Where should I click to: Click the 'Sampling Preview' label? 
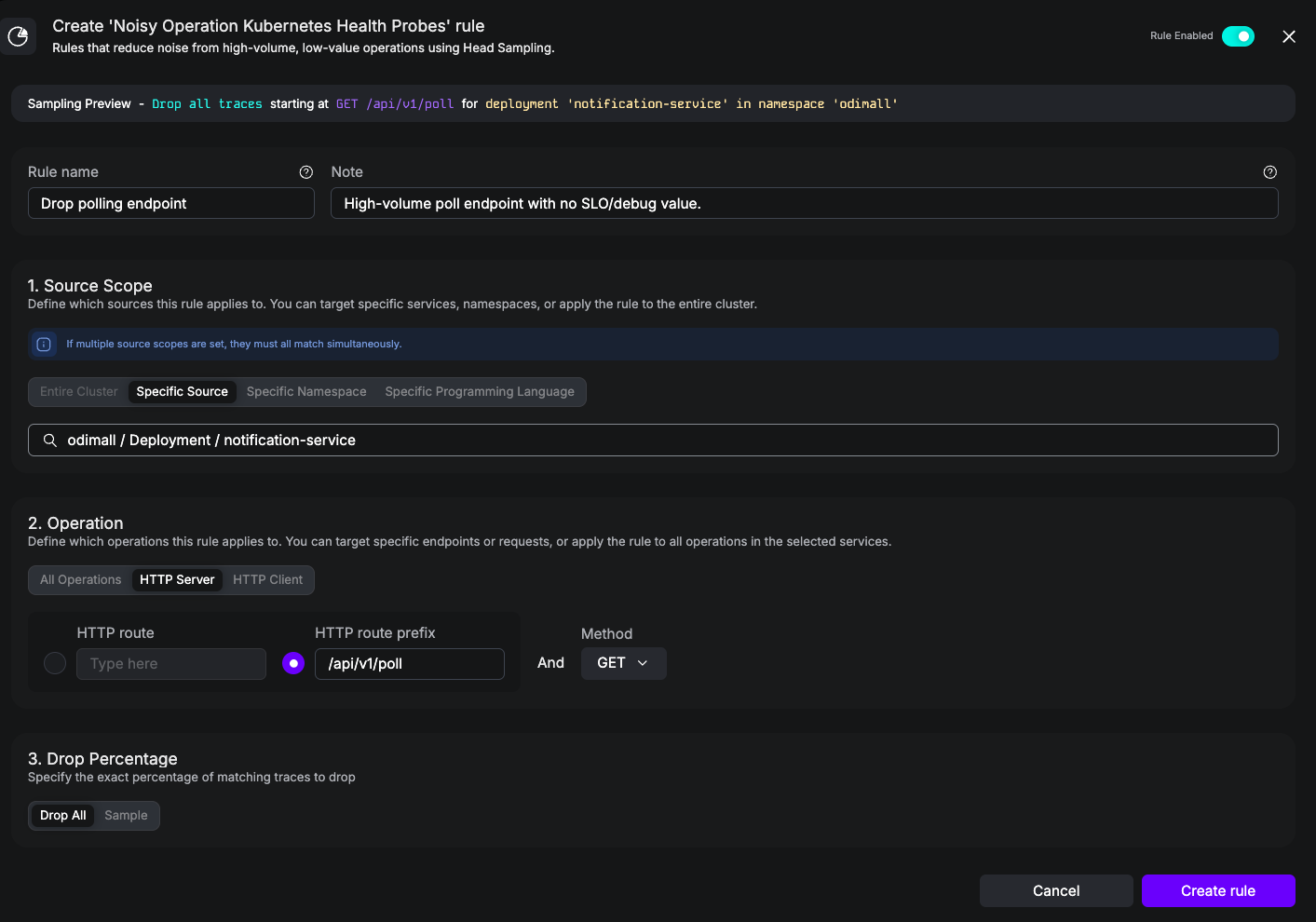[x=79, y=103]
